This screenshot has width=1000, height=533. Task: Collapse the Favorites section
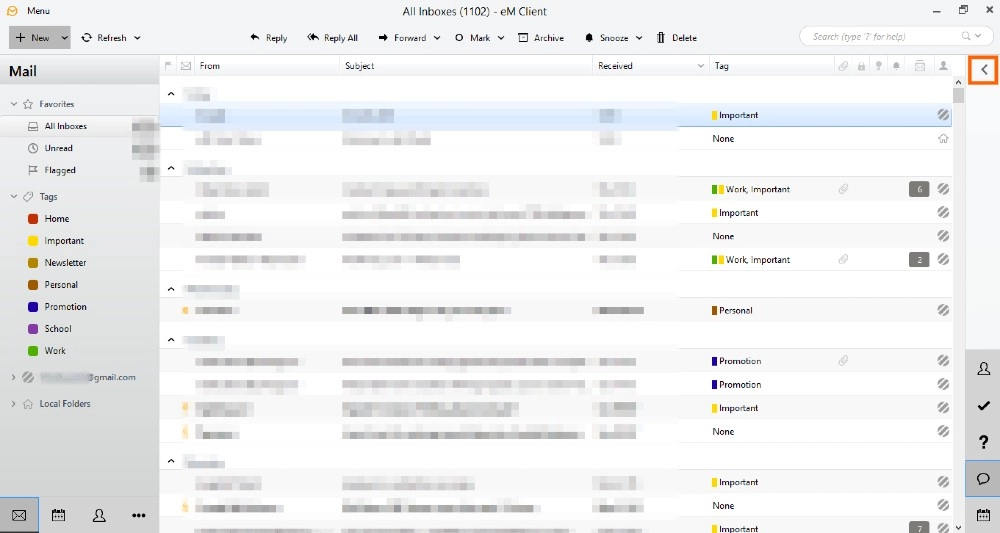pyautogui.click(x=13, y=104)
